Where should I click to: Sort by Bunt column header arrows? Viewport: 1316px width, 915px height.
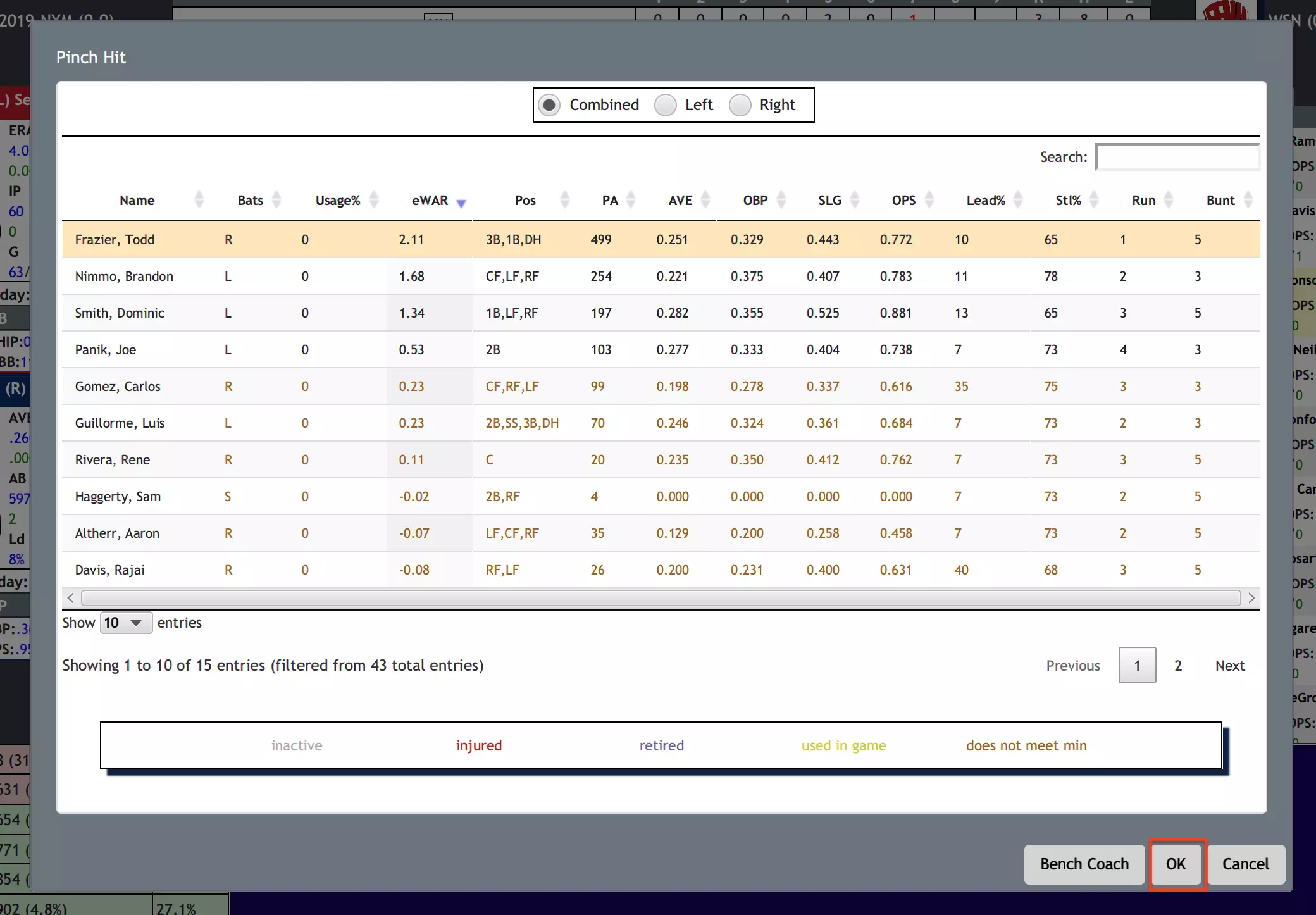pos(1248,200)
